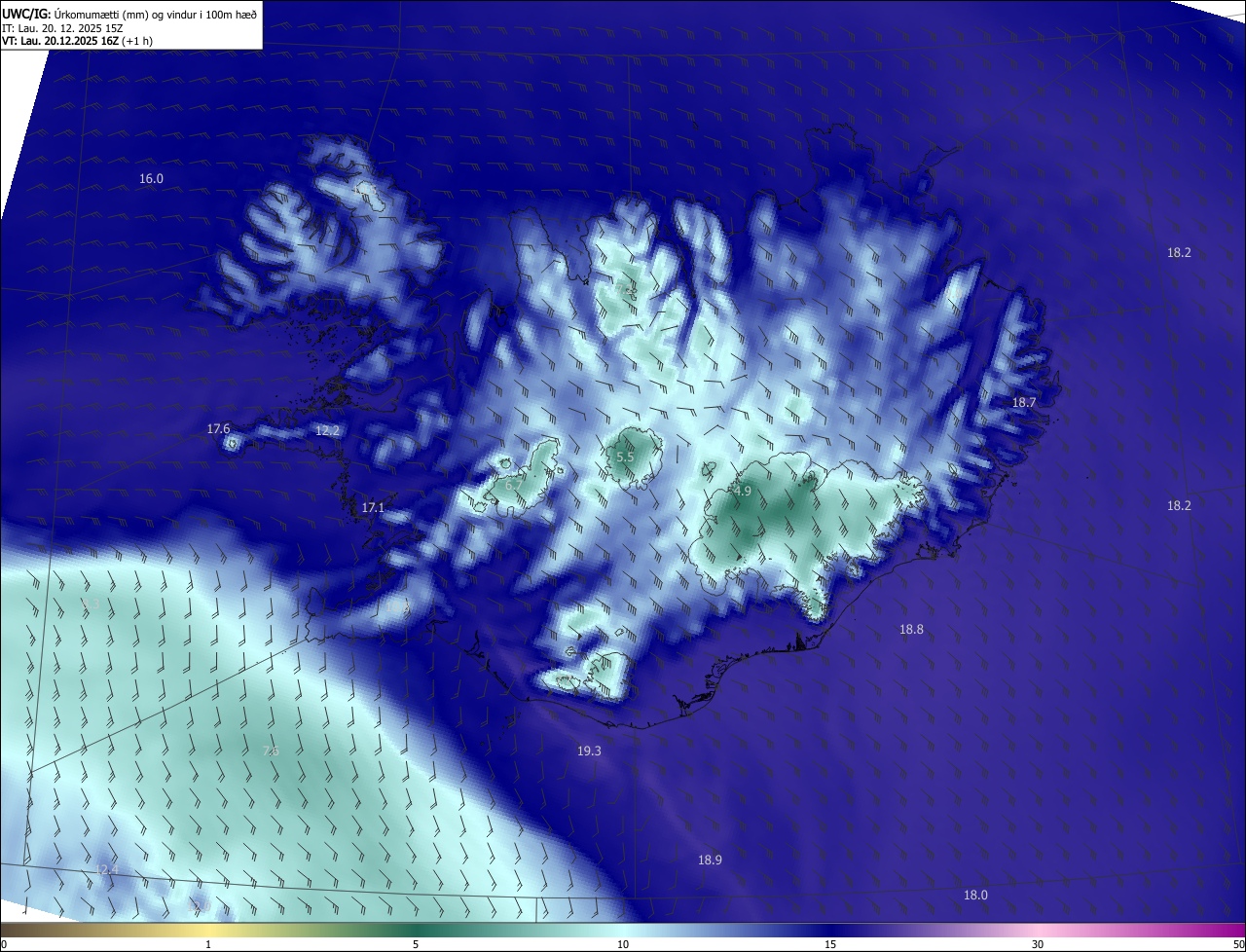Click the colorbar tick label 50
1246x952 pixels.
[1238, 944]
